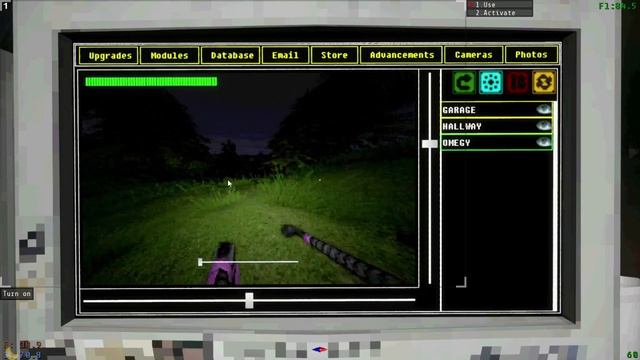Click the green signal bar on the feed
640x360 pixels.
click(151, 82)
